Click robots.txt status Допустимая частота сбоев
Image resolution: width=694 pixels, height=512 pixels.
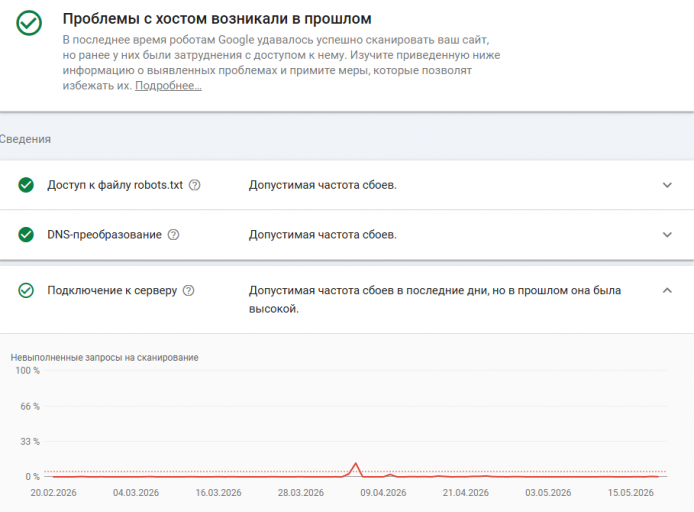click(x=323, y=185)
